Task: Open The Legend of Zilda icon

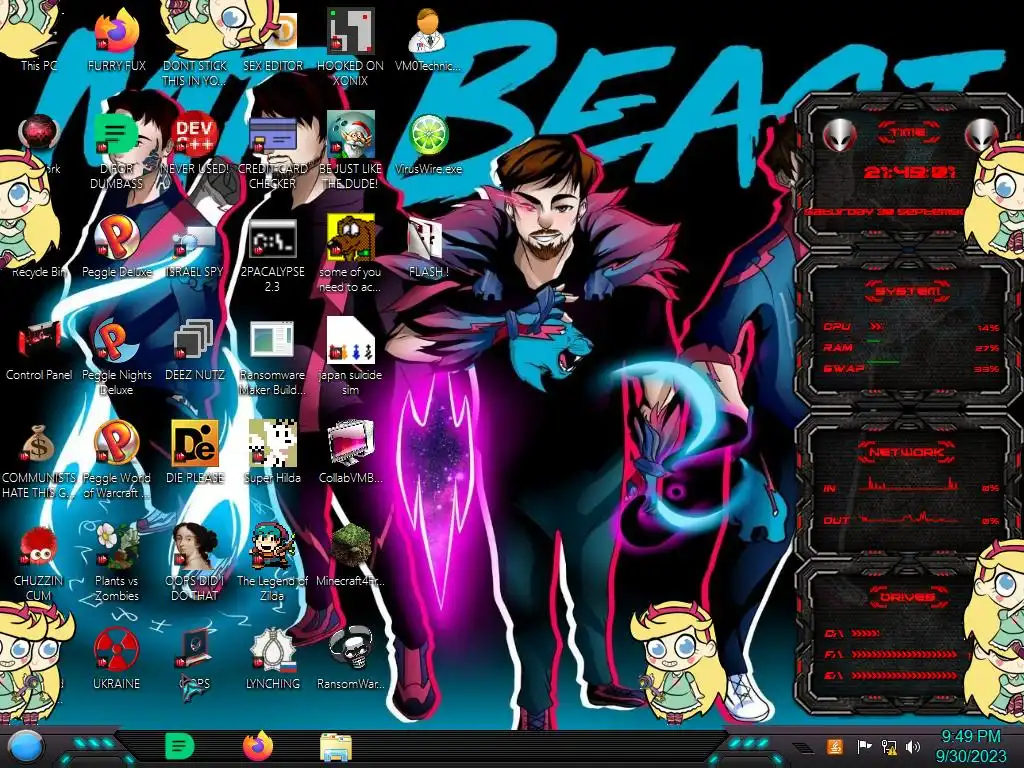Action: pos(272,562)
